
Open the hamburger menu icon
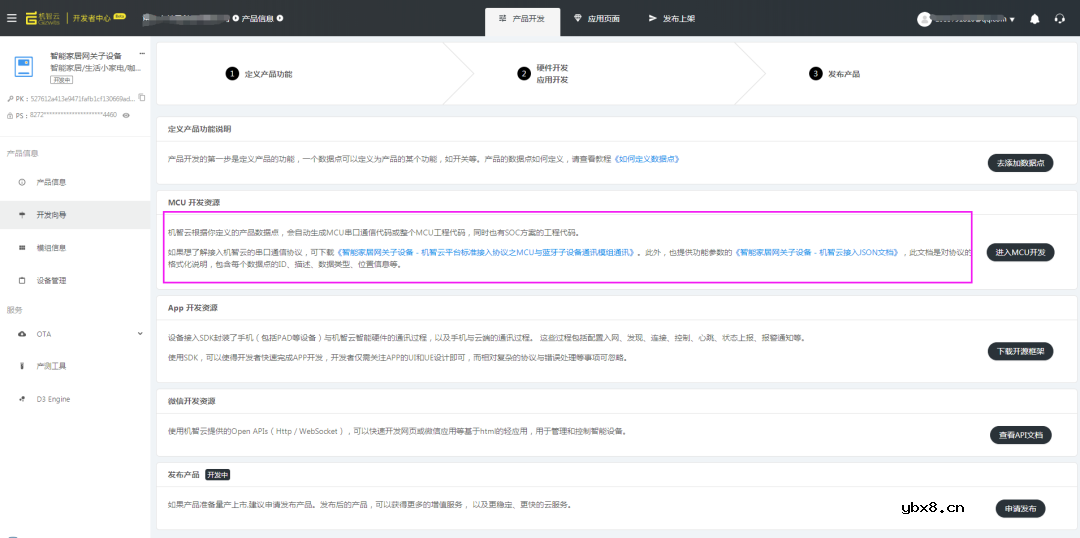[12, 19]
